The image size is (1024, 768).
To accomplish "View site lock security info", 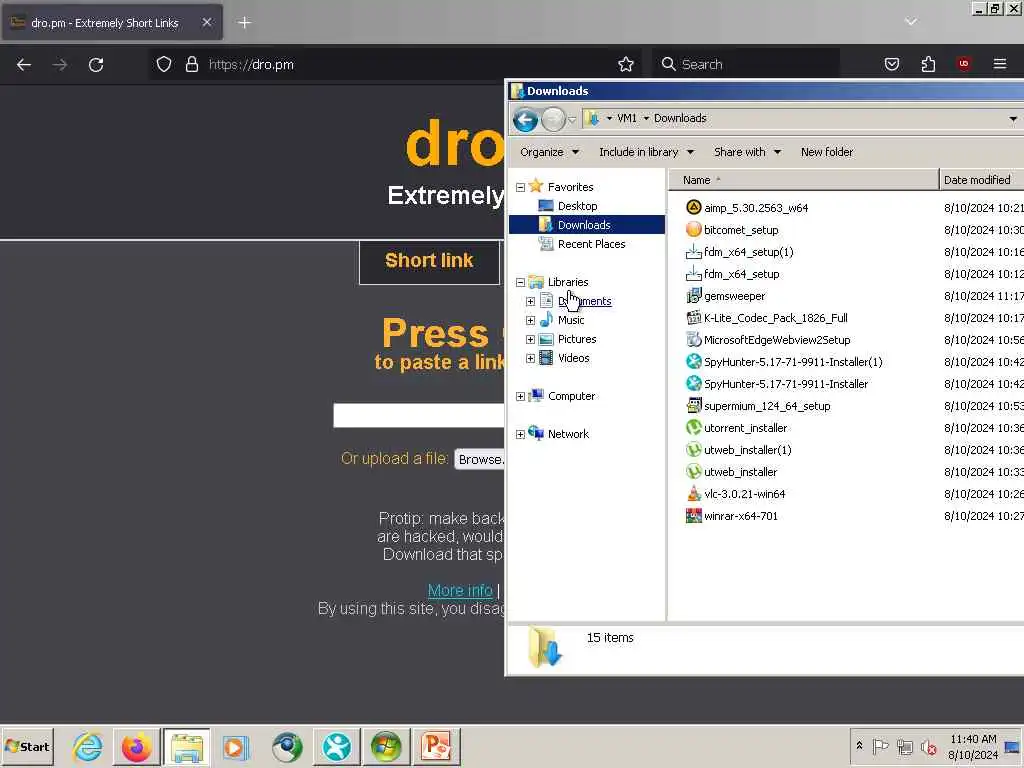I will 191,64.
